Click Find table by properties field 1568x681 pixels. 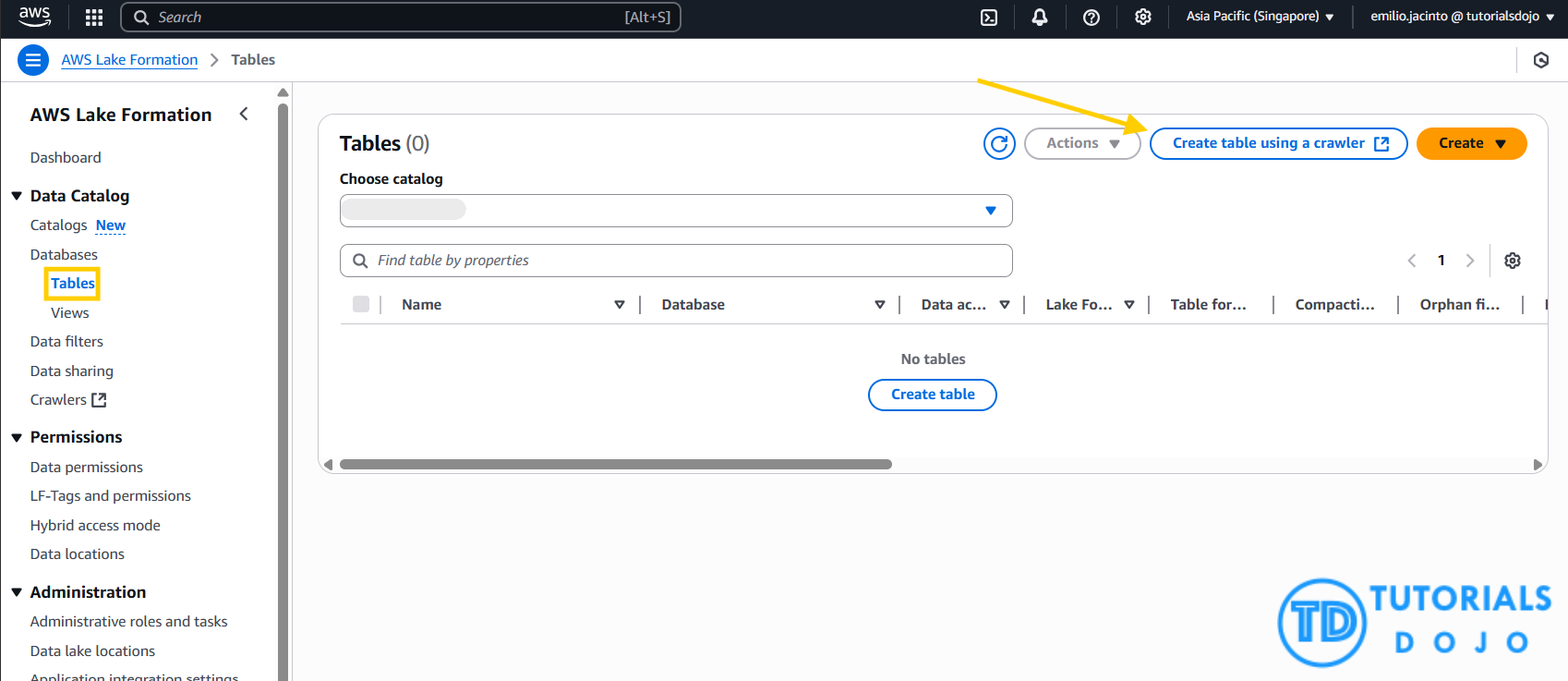(x=676, y=261)
